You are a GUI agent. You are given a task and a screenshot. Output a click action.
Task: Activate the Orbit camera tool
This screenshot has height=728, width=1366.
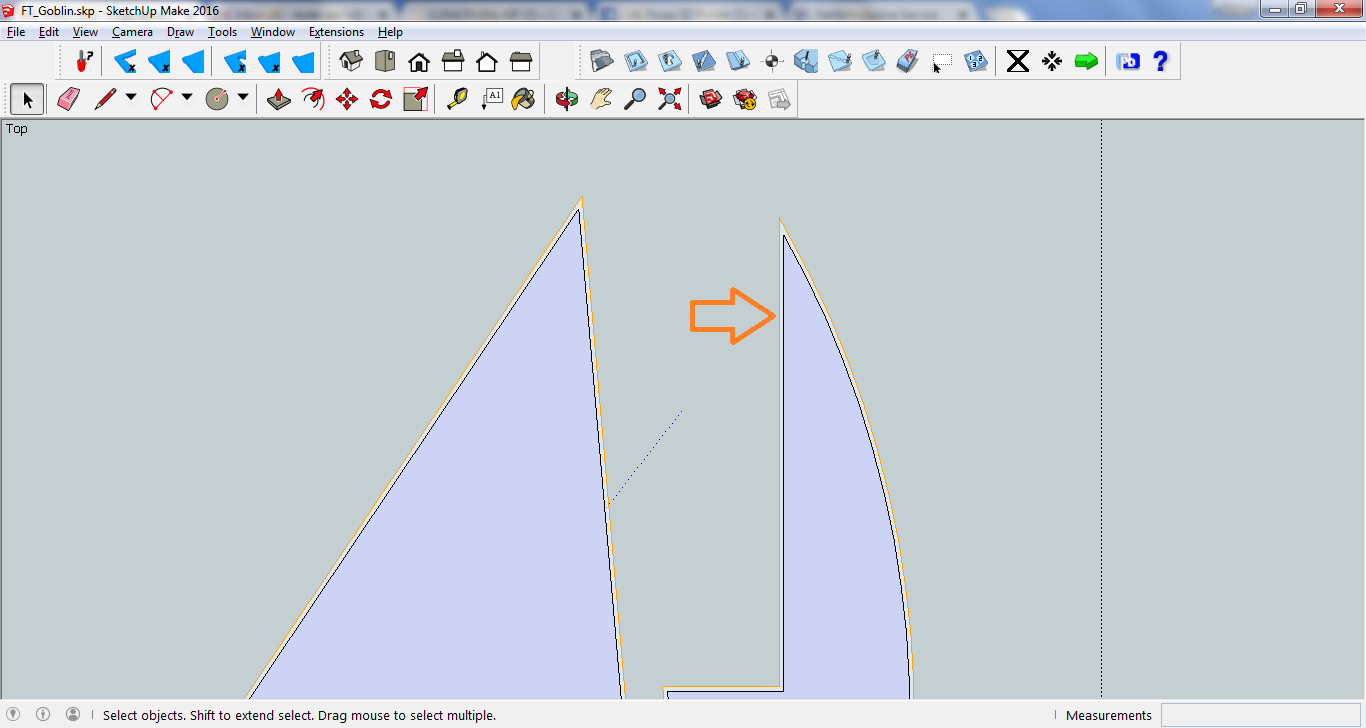567,99
